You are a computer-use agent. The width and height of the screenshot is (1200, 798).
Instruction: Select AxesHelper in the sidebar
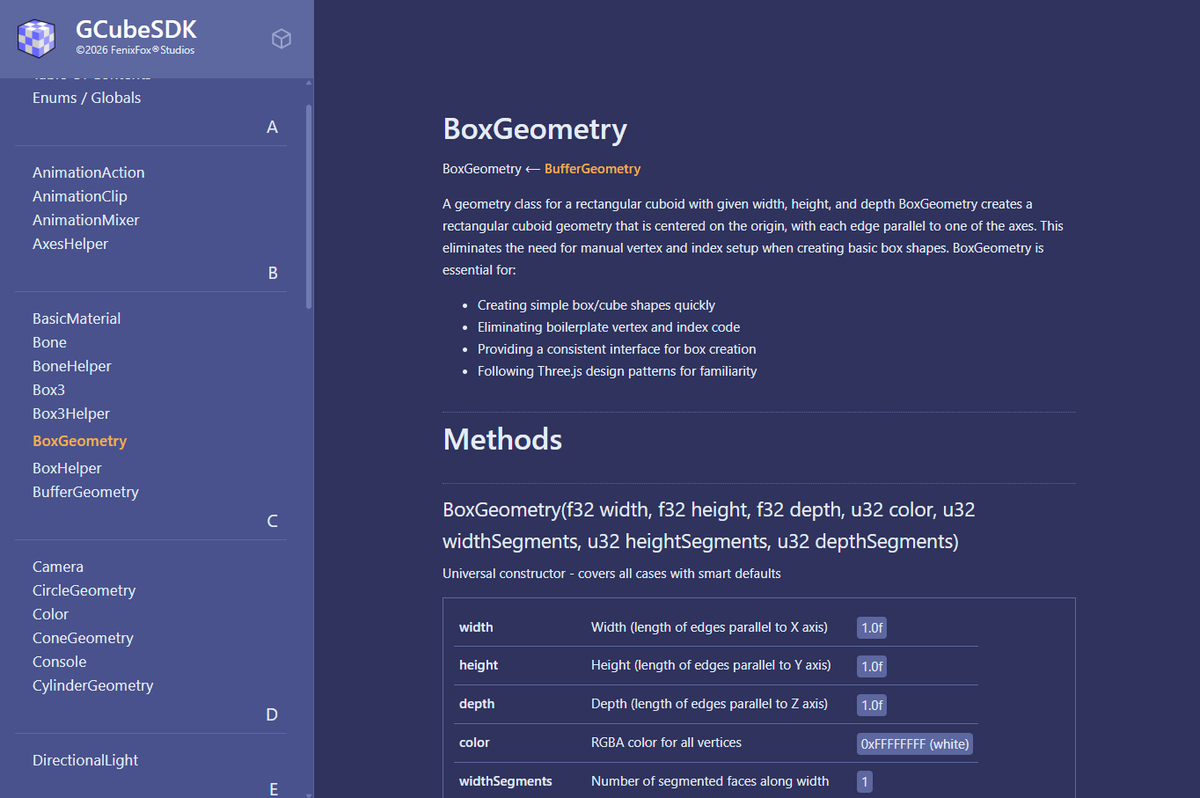tap(70, 244)
